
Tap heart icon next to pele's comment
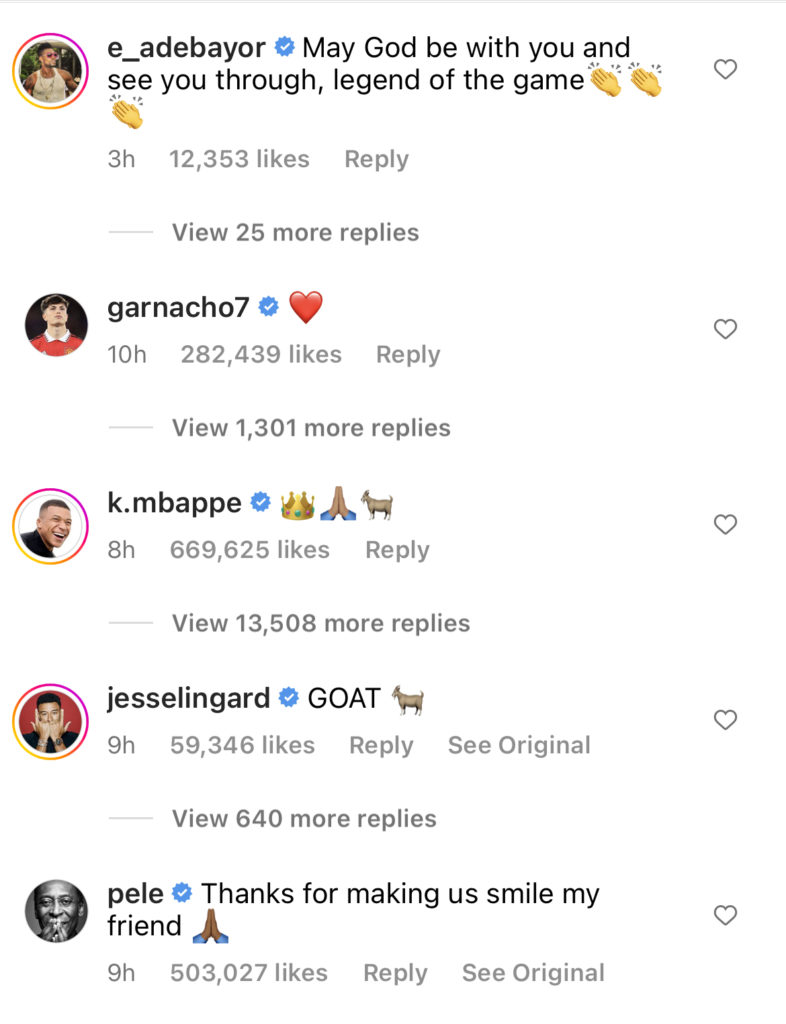tap(725, 915)
